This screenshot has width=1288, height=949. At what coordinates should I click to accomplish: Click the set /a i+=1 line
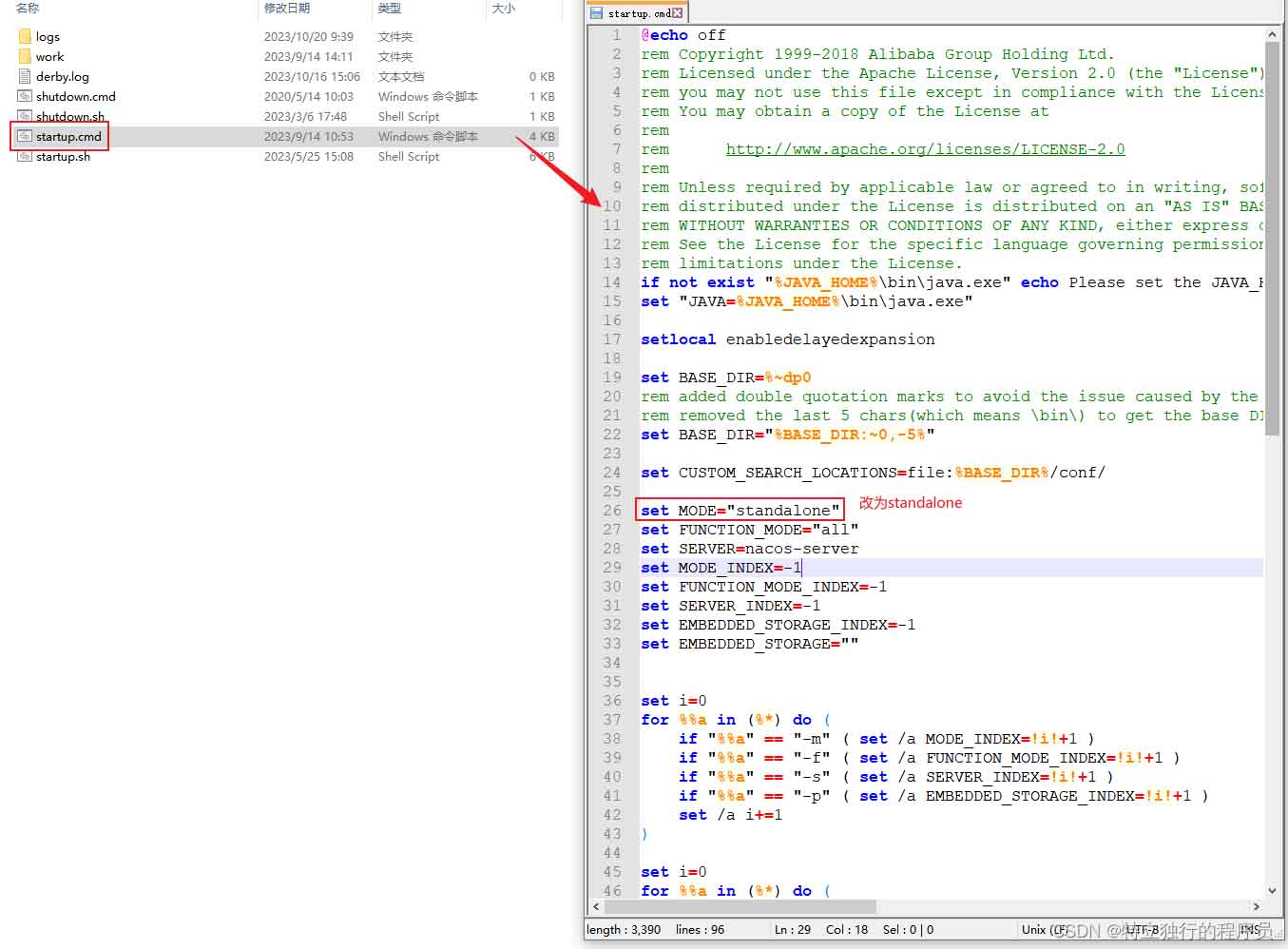tap(730, 815)
